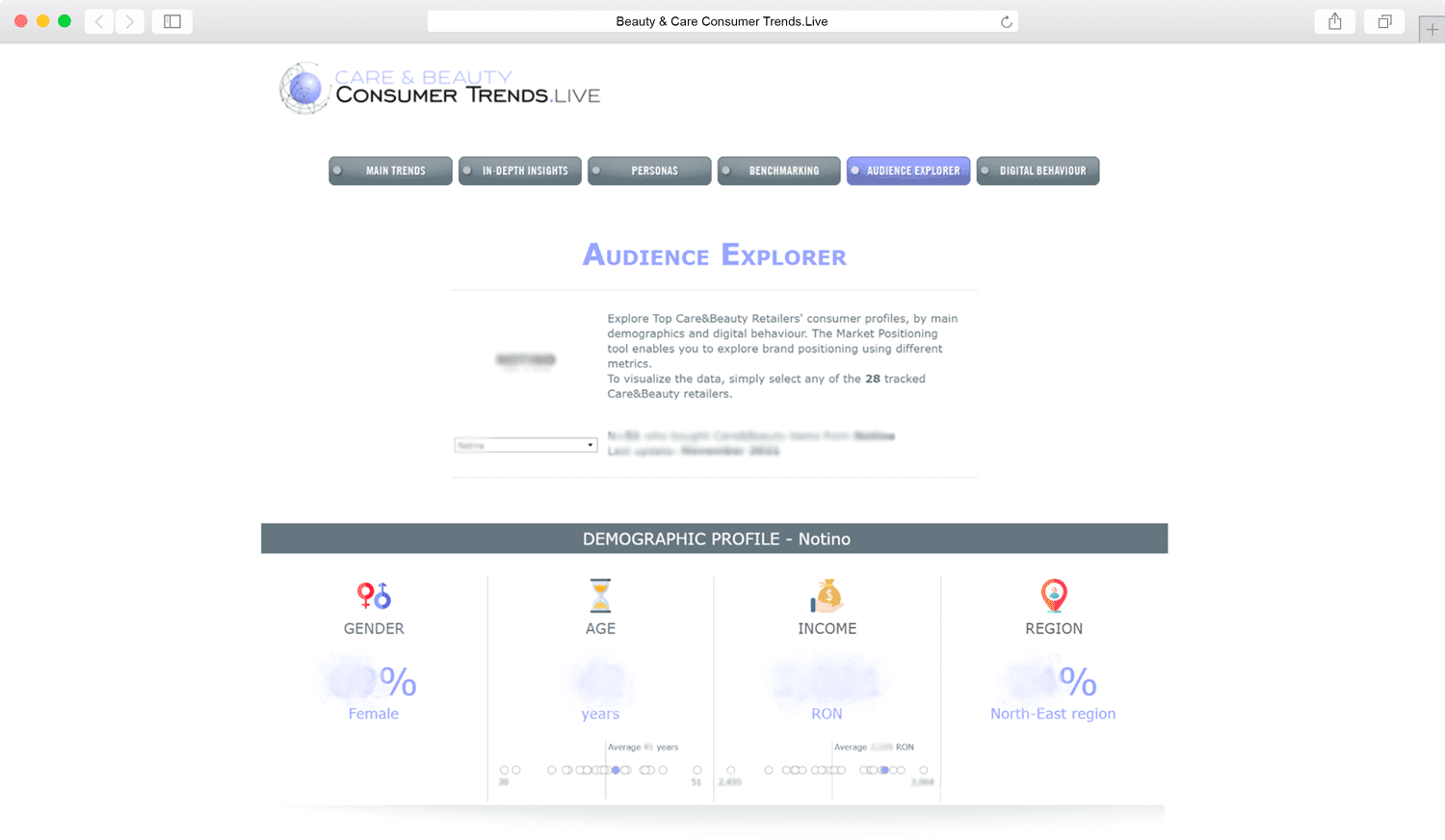Click the browser address bar

point(722,21)
